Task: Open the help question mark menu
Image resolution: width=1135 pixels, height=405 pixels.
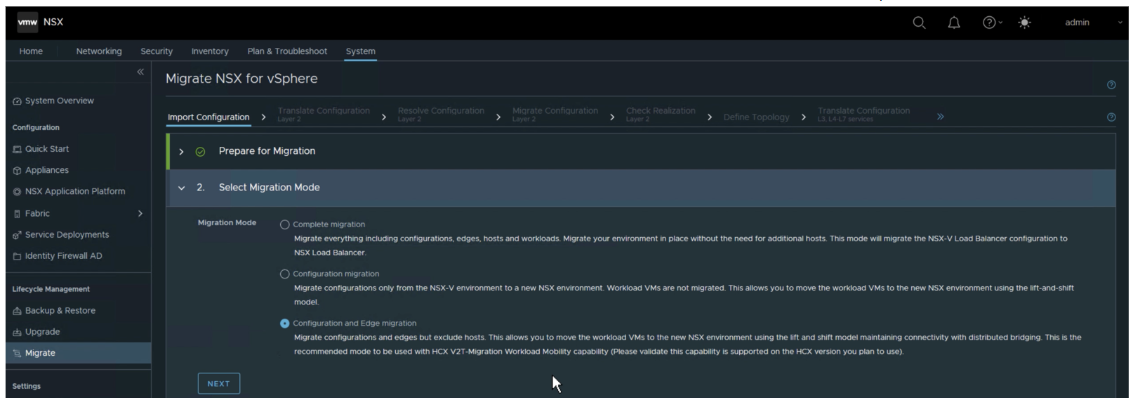Action: [992, 22]
